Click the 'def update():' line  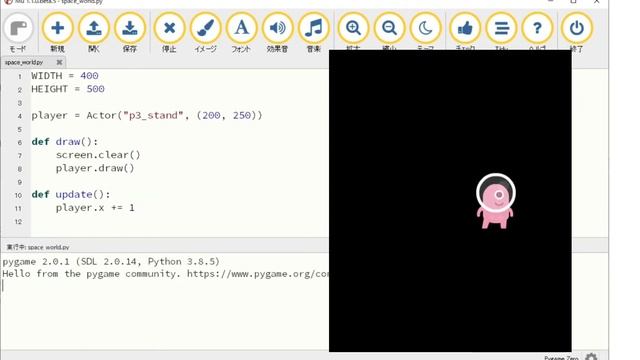tap(71, 195)
